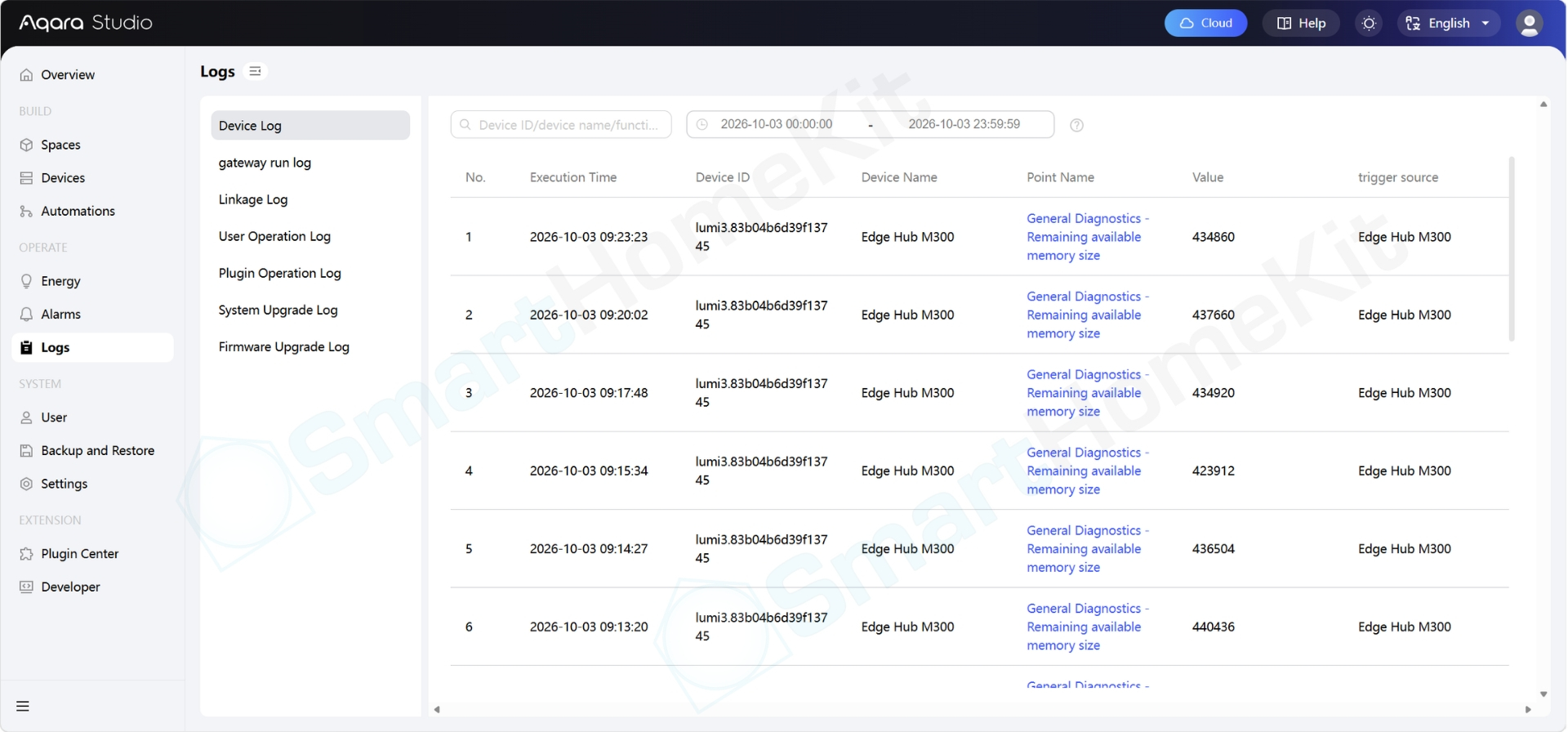Click the table vertical scrollbar thumb

tap(1512, 249)
